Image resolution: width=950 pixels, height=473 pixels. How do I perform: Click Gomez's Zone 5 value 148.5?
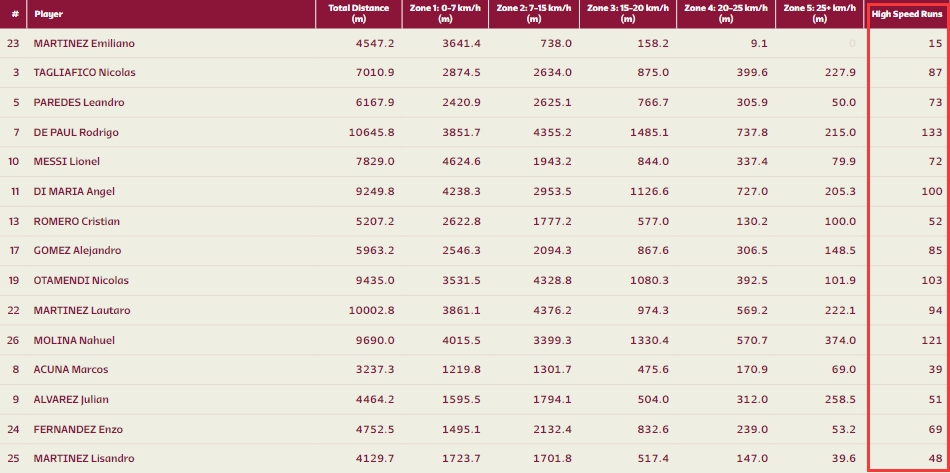point(840,251)
